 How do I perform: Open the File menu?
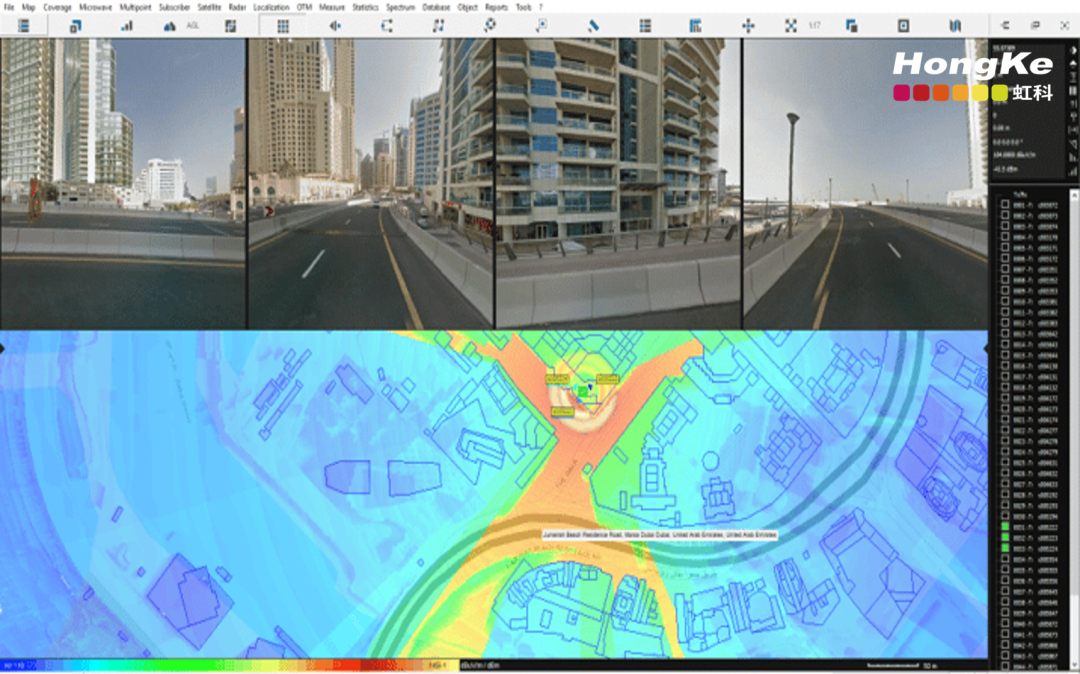(9, 7)
